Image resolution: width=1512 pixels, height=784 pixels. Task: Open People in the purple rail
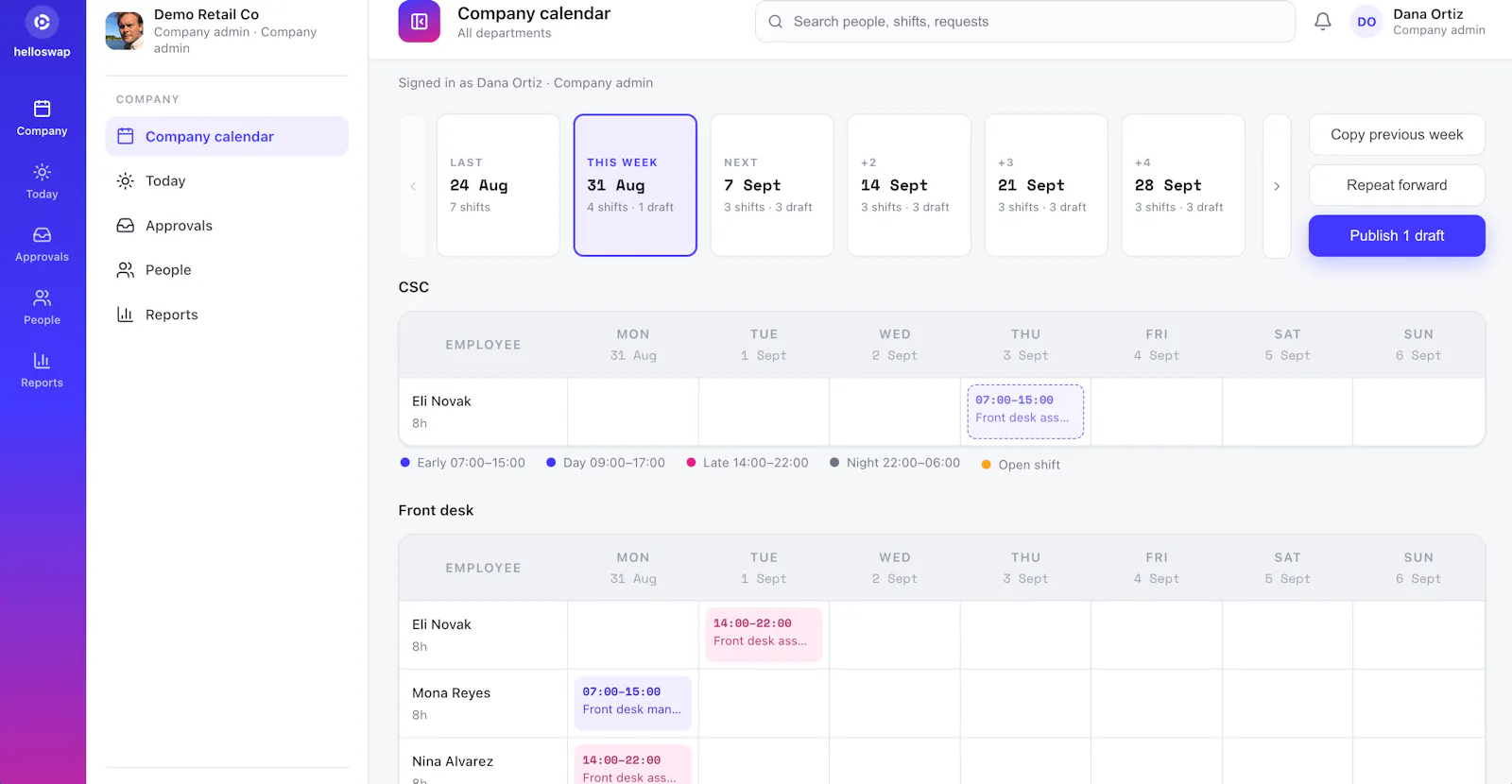42,307
